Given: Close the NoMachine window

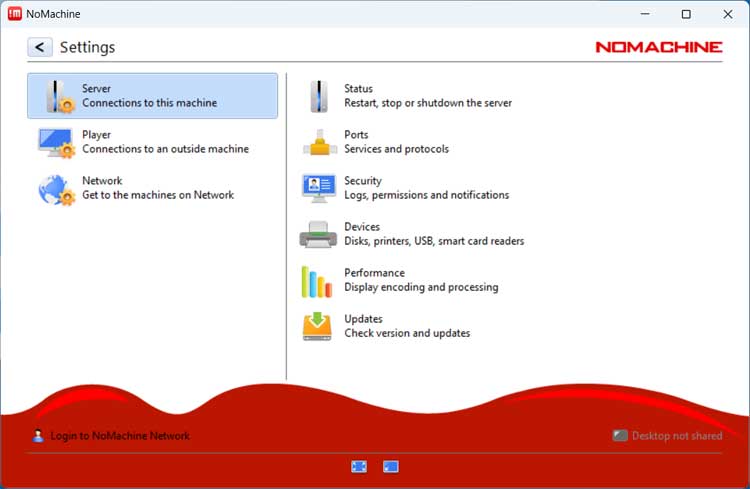Looking at the screenshot, I should pyautogui.click(x=728, y=14).
